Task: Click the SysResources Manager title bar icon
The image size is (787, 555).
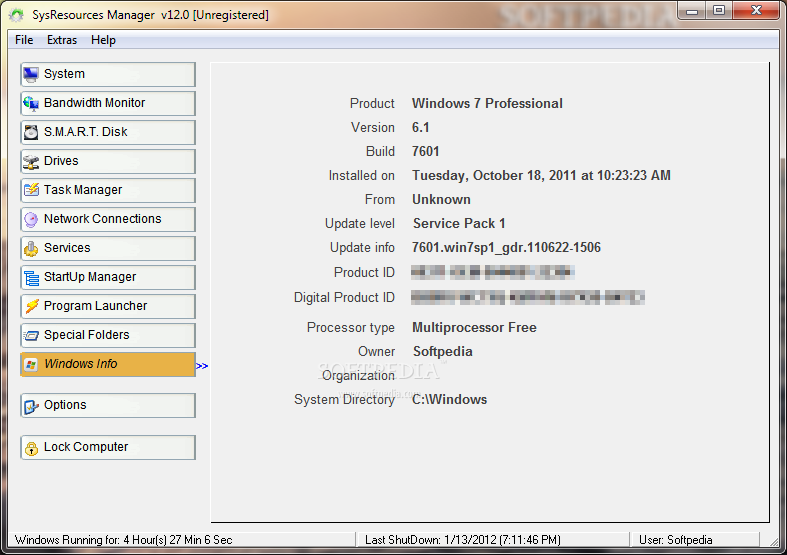Action: click(16, 15)
